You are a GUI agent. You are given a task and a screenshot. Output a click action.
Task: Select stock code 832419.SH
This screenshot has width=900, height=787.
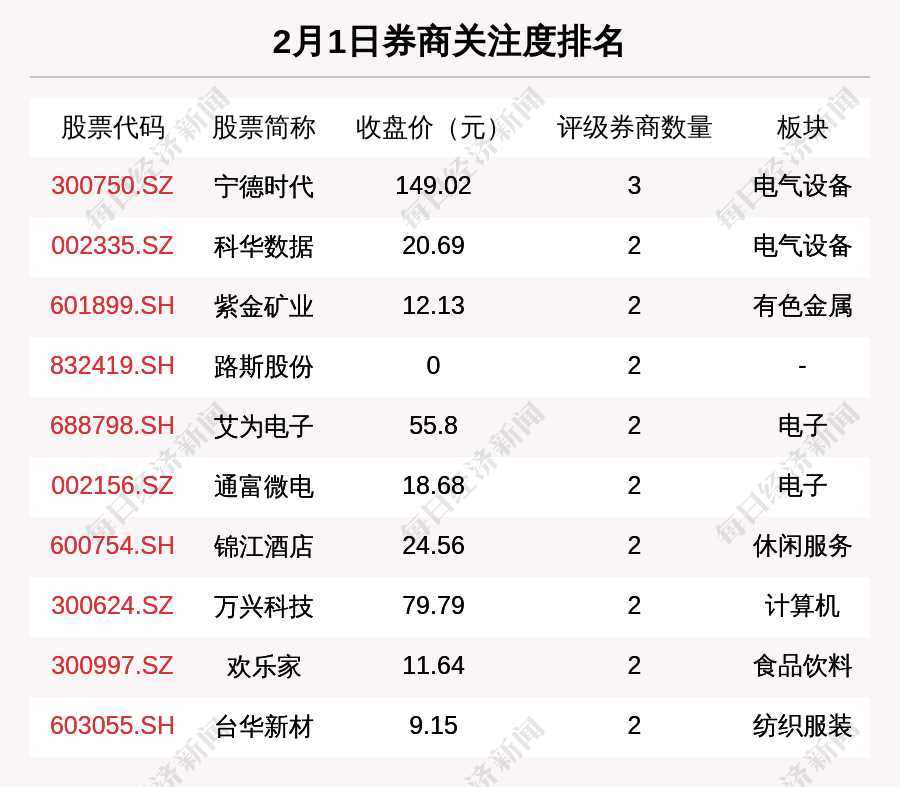[x=112, y=366]
